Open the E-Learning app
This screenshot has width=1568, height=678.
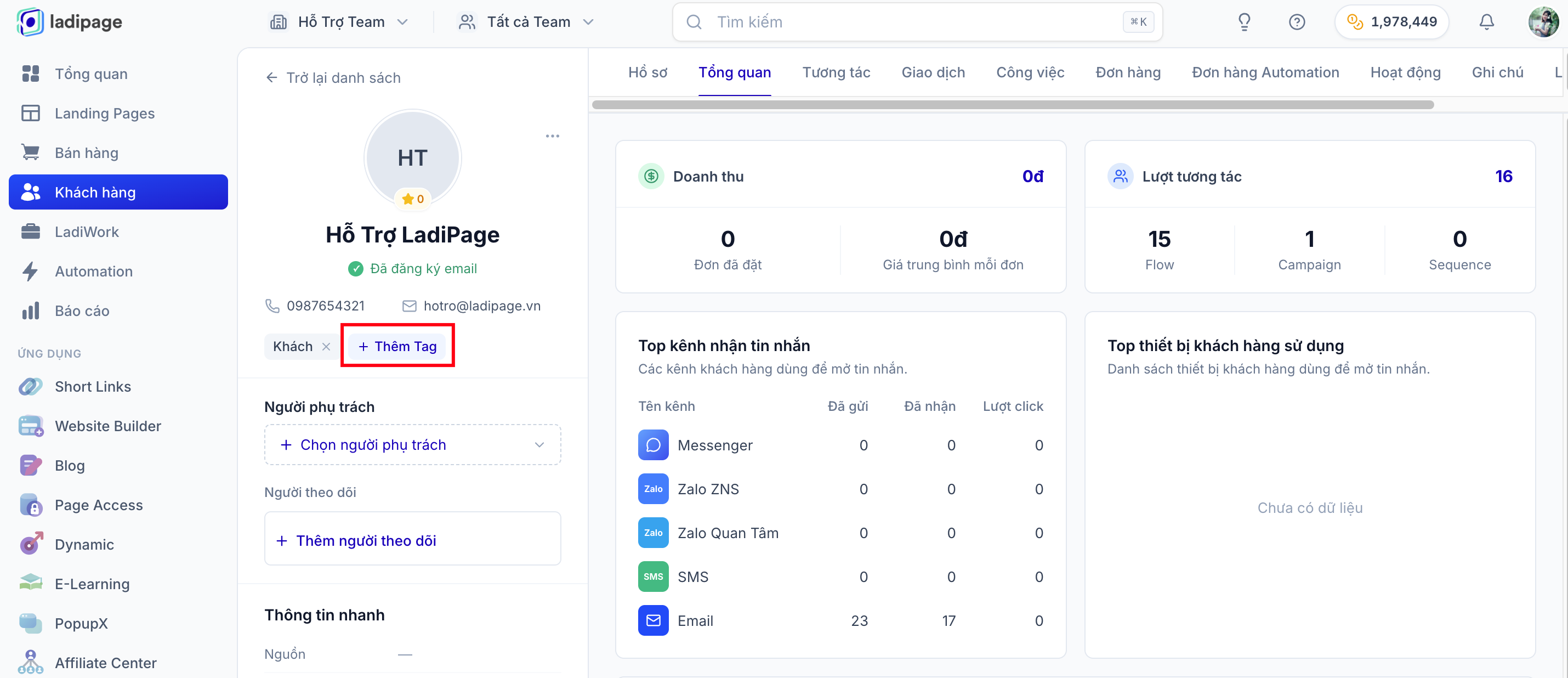[x=118, y=585]
